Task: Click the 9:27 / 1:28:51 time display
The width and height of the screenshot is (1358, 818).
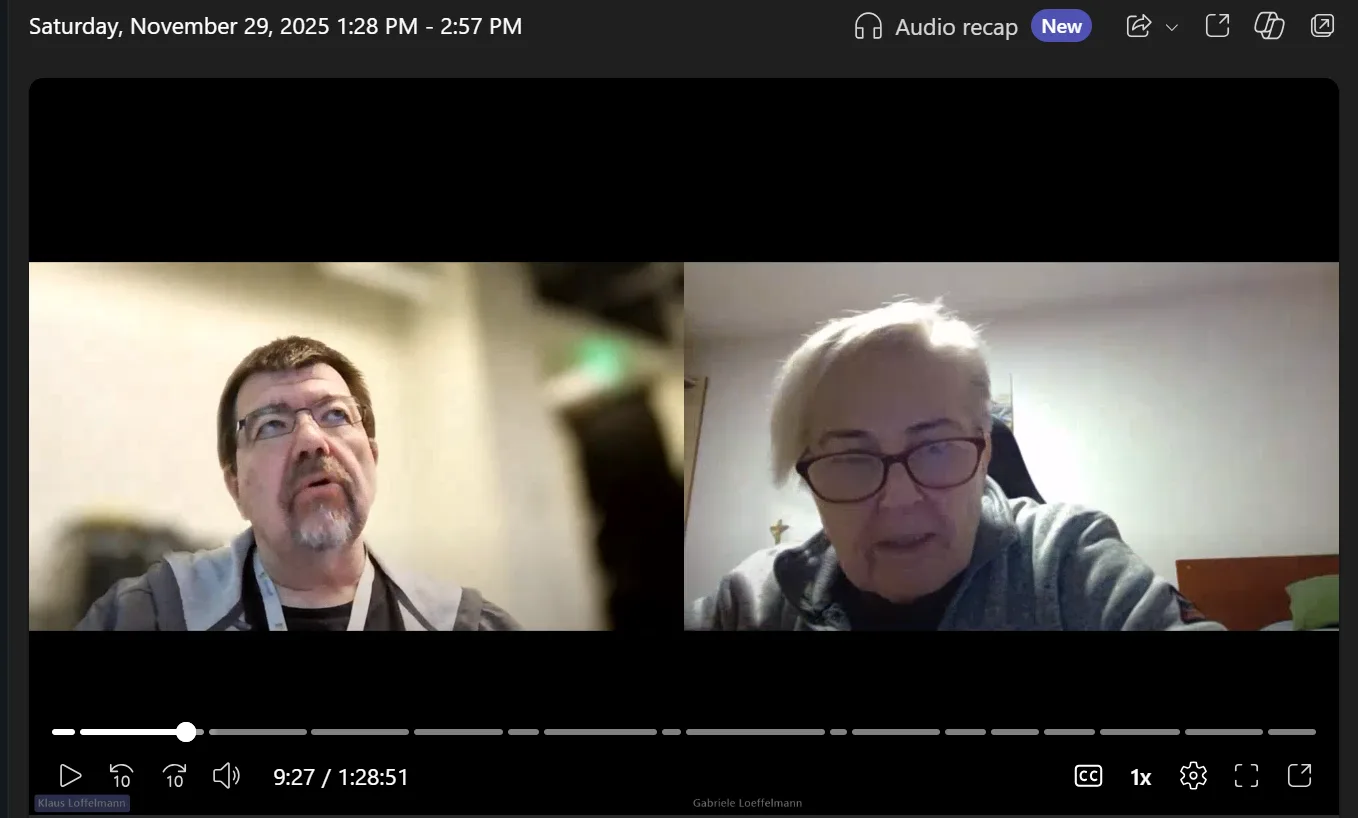Action: click(341, 777)
